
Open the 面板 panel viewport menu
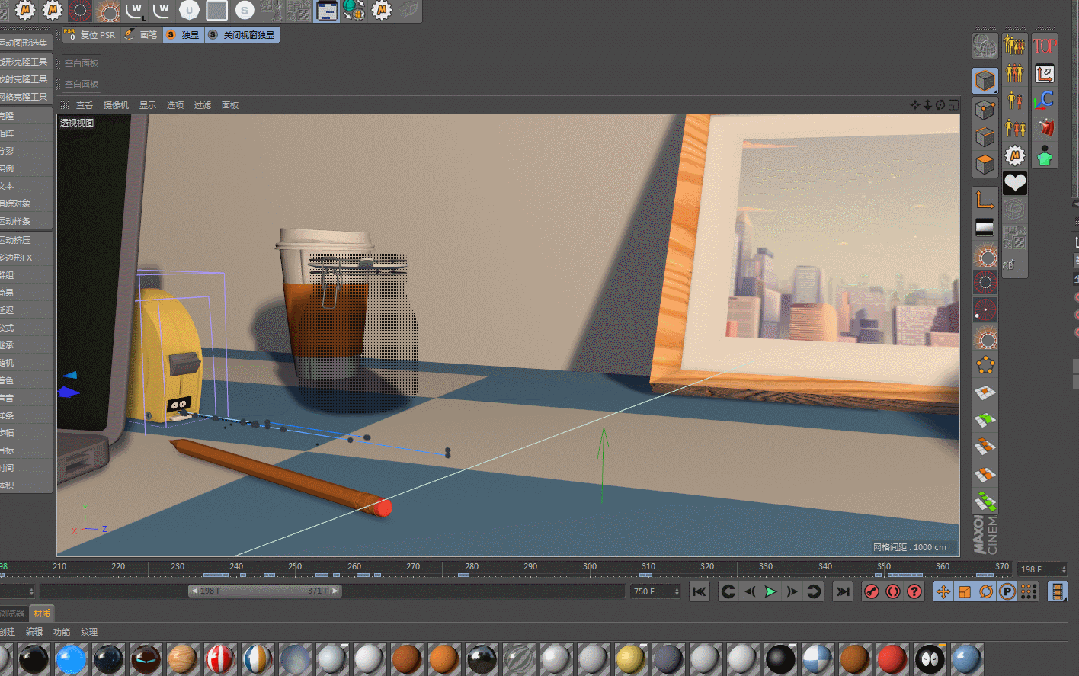tap(231, 105)
